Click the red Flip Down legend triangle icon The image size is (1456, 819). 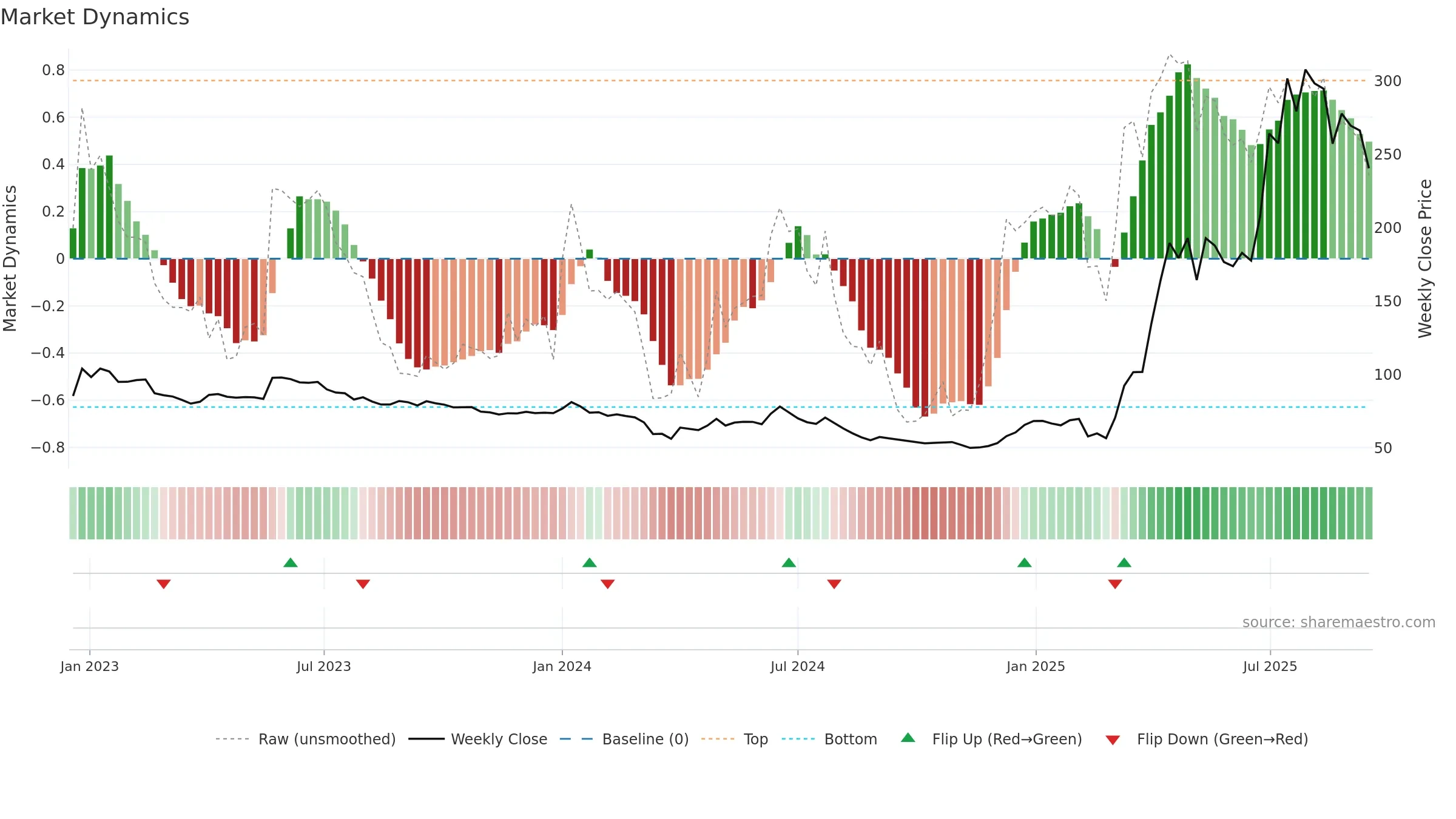point(1113,740)
